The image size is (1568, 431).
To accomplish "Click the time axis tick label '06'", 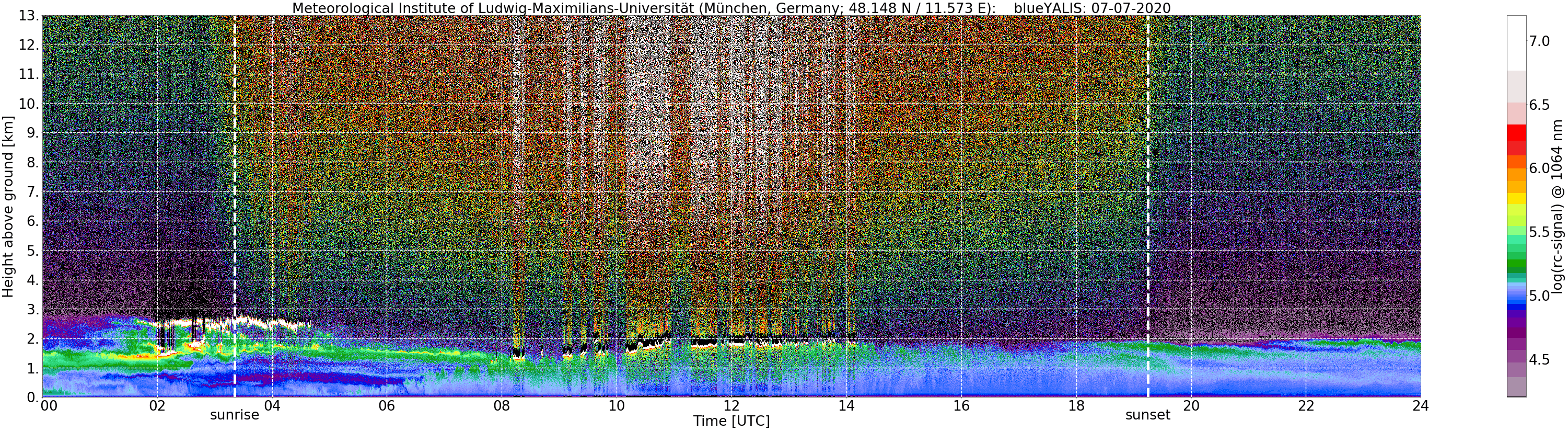I will [x=387, y=405].
